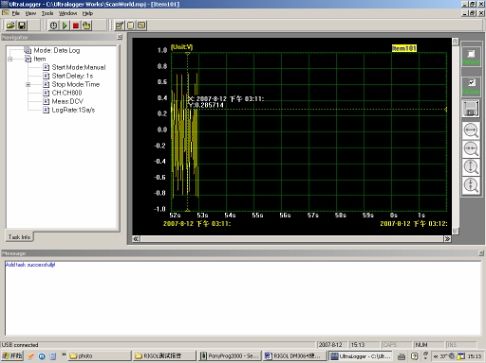Zoom out vertically using the bottom magnifier icon
This screenshot has width=486, height=363.
point(471,185)
